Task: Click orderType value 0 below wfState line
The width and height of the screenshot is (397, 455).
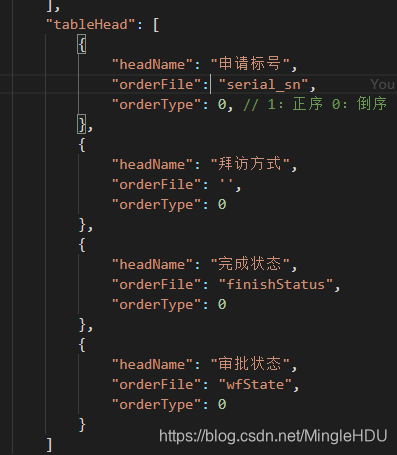Action: [222, 404]
